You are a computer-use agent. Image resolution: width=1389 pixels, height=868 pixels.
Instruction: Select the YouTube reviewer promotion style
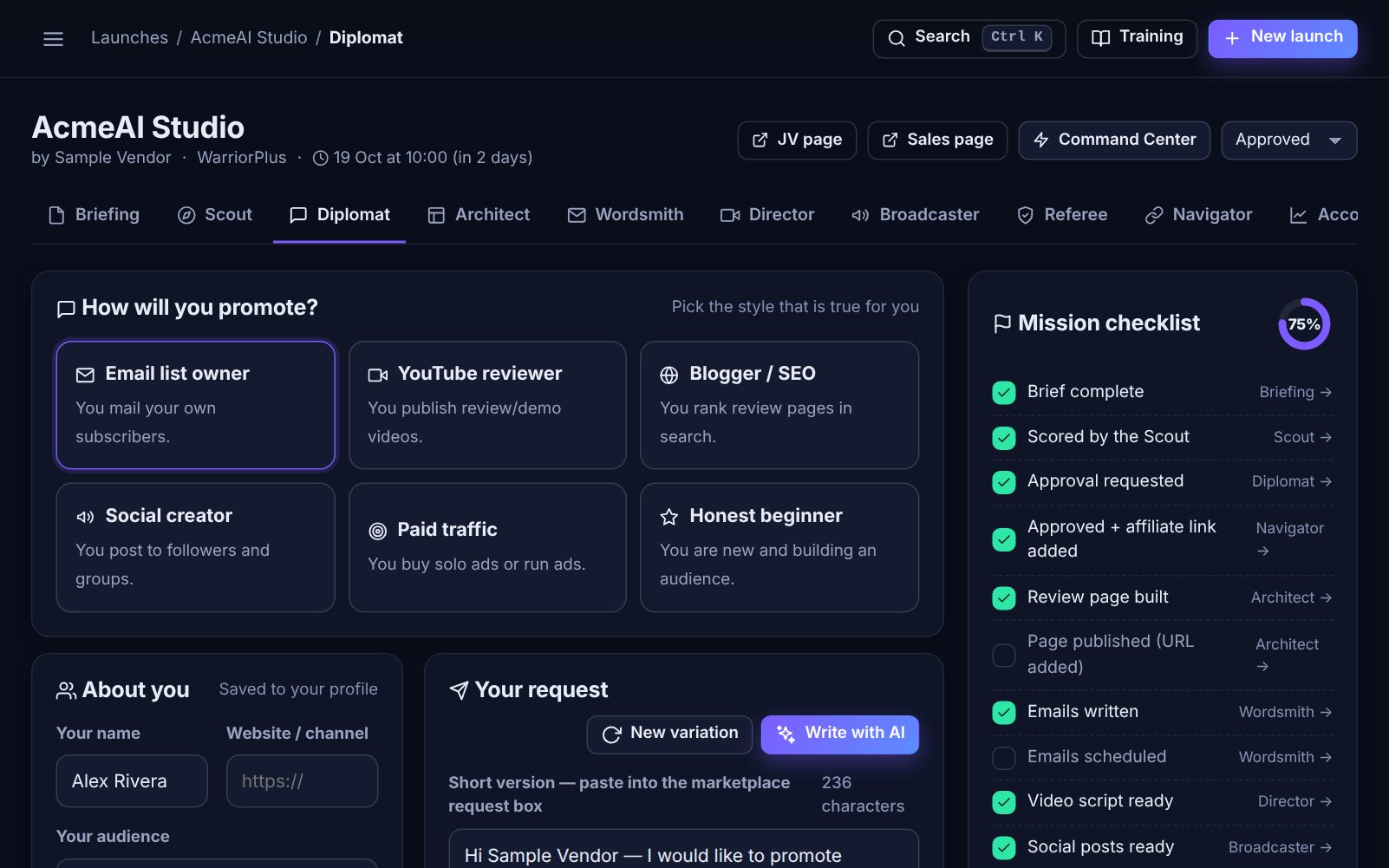[x=487, y=405]
